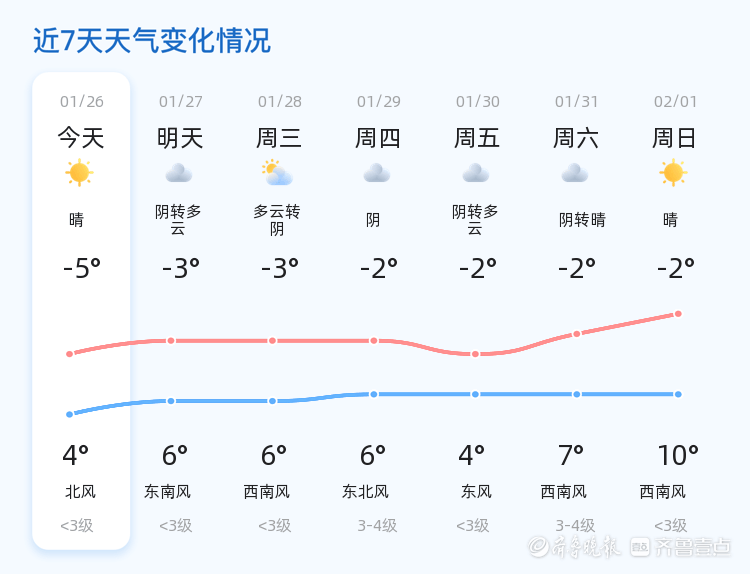Select the 今天 forecast card
The image size is (750, 574).
tap(81, 310)
